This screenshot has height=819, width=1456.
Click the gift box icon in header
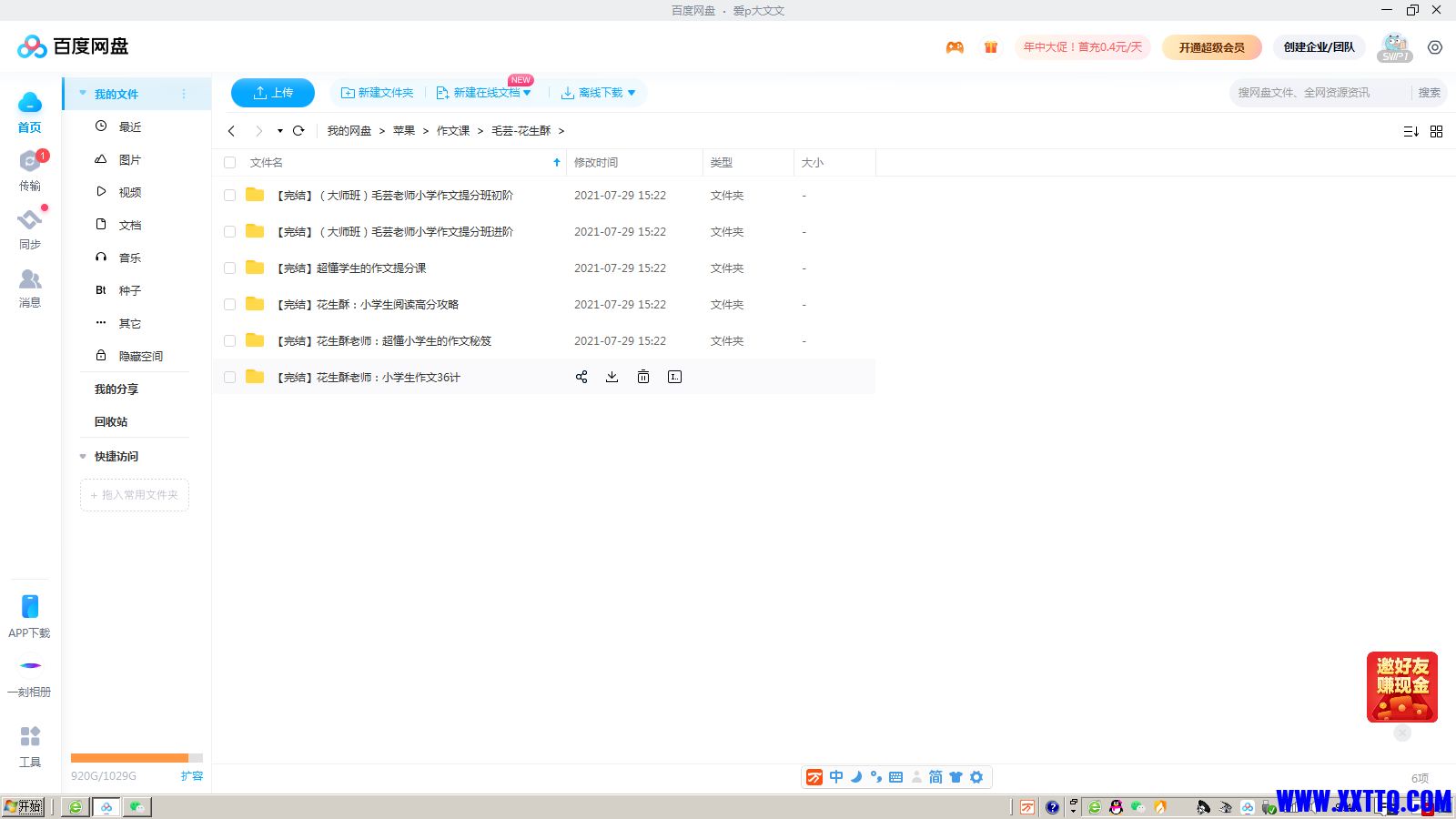(x=991, y=47)
